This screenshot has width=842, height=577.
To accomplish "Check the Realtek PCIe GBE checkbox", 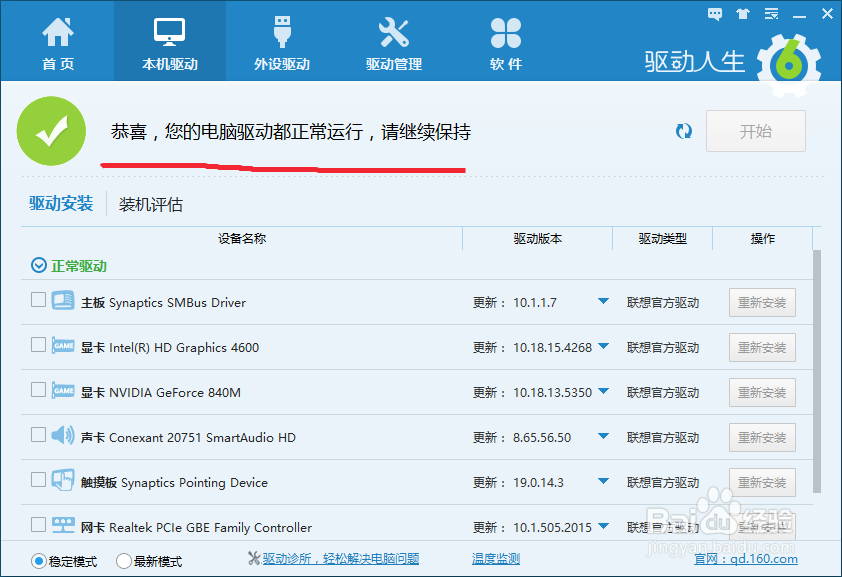I will [x=38, y=524].
